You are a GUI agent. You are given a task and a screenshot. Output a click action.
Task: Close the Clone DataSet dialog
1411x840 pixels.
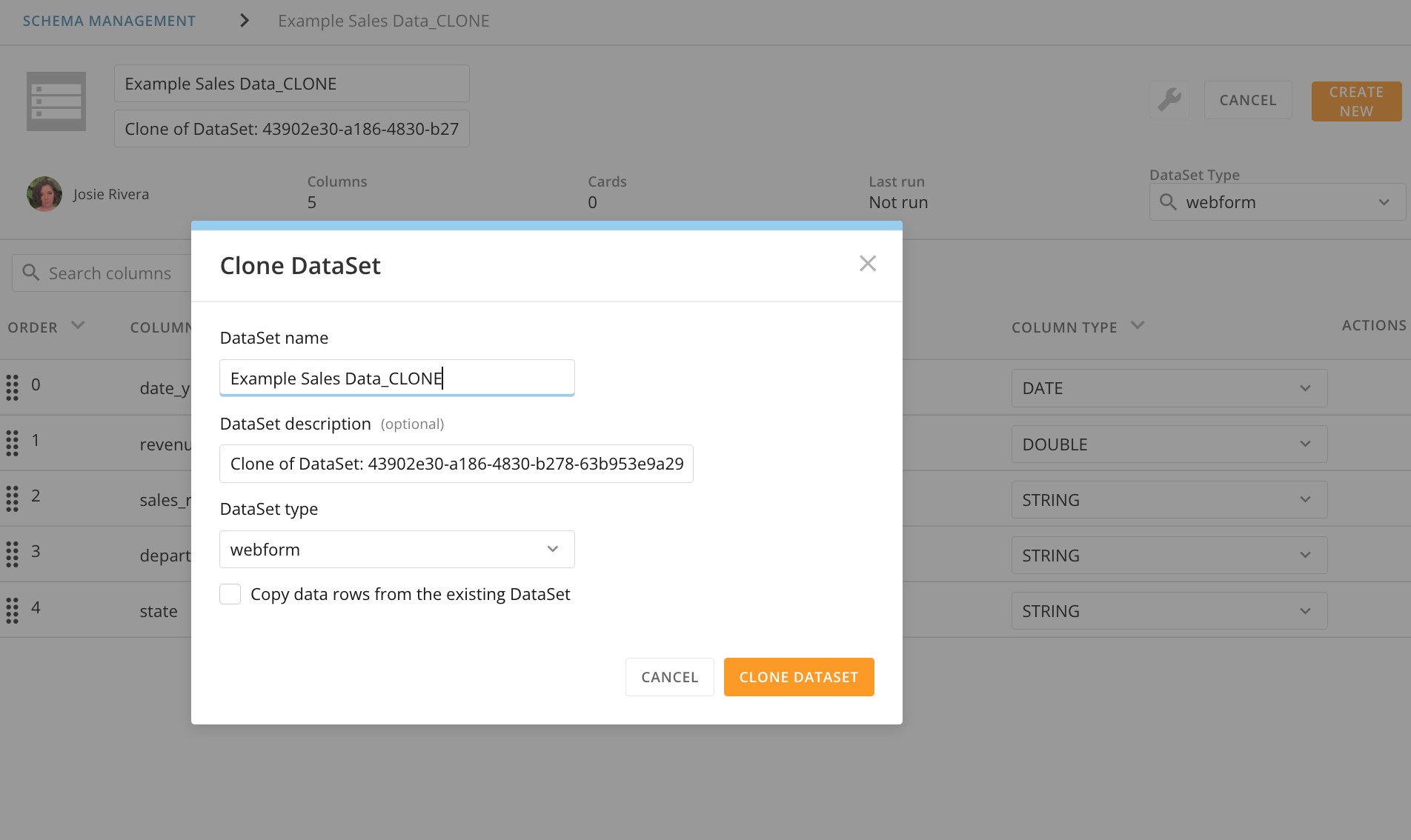tap(868, 263)
